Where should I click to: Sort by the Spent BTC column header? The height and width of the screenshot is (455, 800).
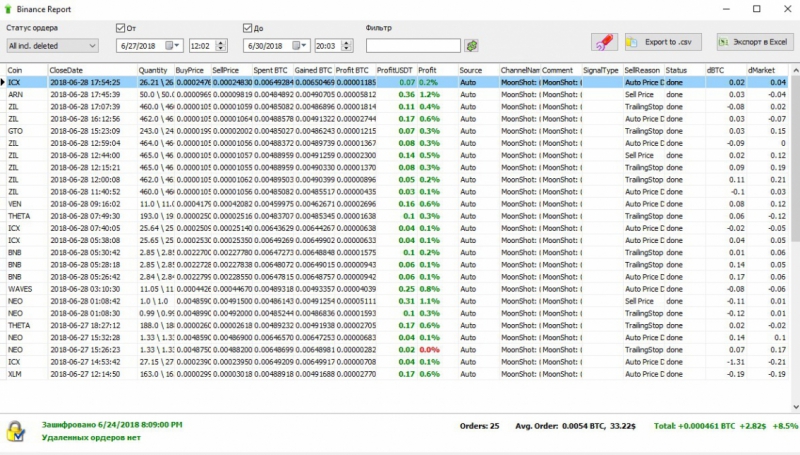(272, 70)
